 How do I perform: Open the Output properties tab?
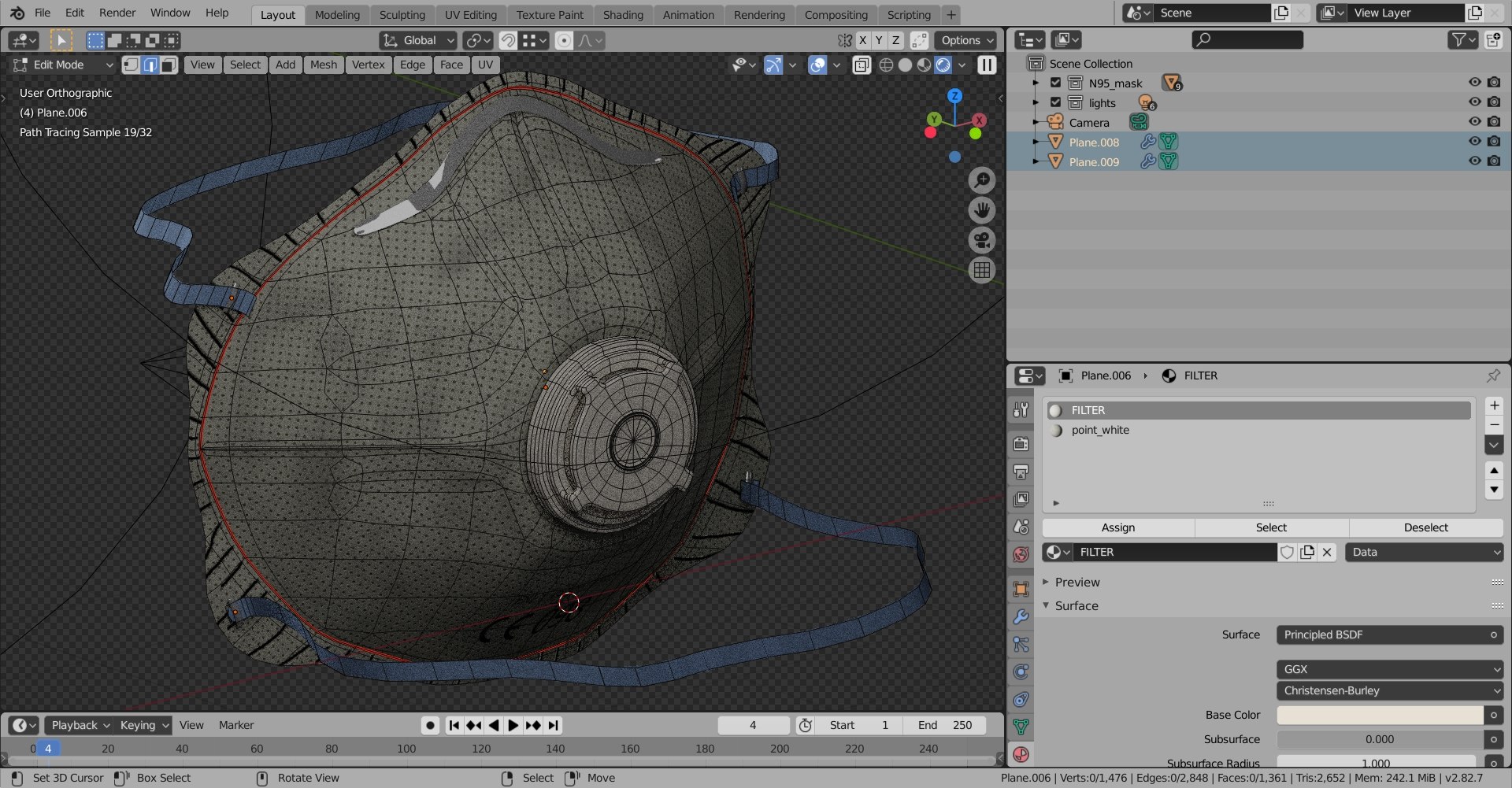[x=1021, y=472]
